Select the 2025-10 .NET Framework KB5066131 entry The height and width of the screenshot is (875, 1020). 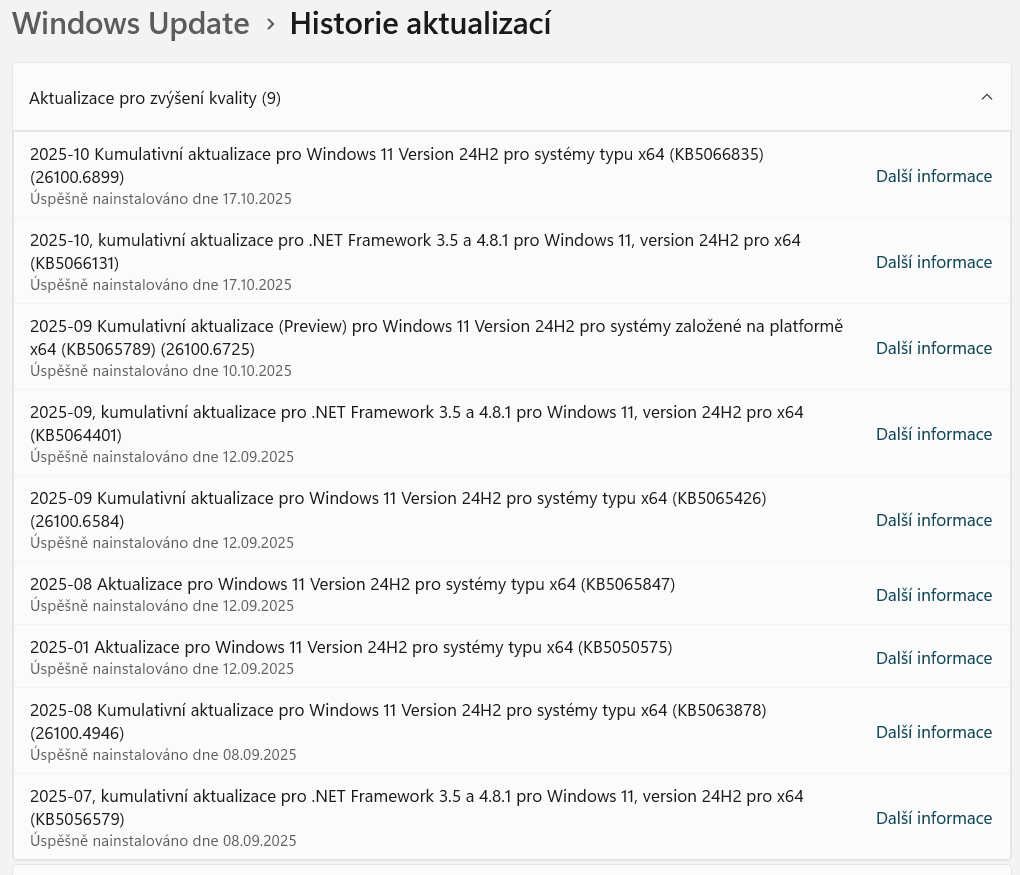point(415,251)
